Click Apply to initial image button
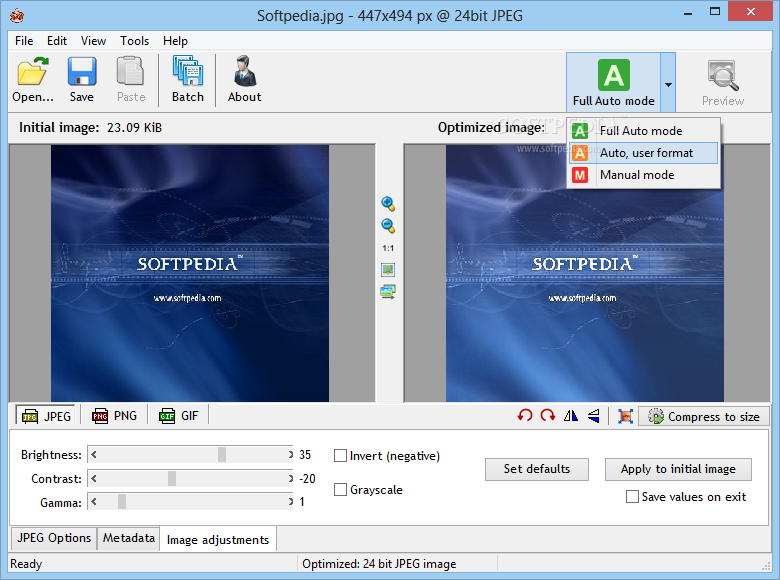Image resolution: width=780 pixels, height=580 pixels. click(678, 469)
